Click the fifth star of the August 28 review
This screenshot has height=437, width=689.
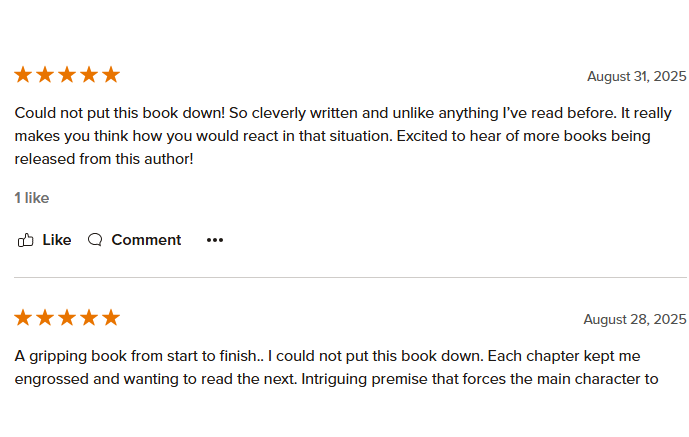111,318
